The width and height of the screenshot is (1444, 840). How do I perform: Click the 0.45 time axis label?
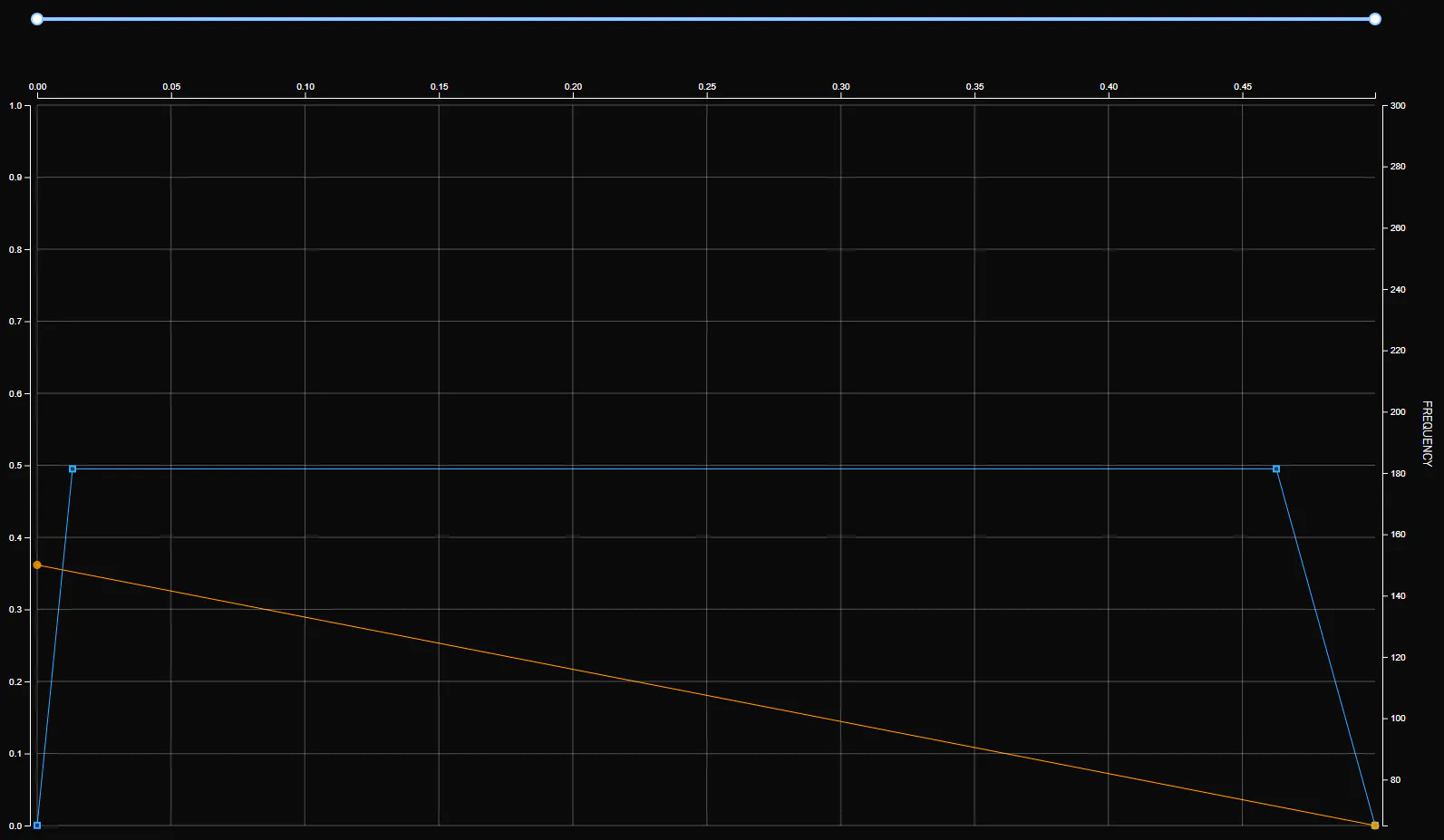tap(1243, 87)
